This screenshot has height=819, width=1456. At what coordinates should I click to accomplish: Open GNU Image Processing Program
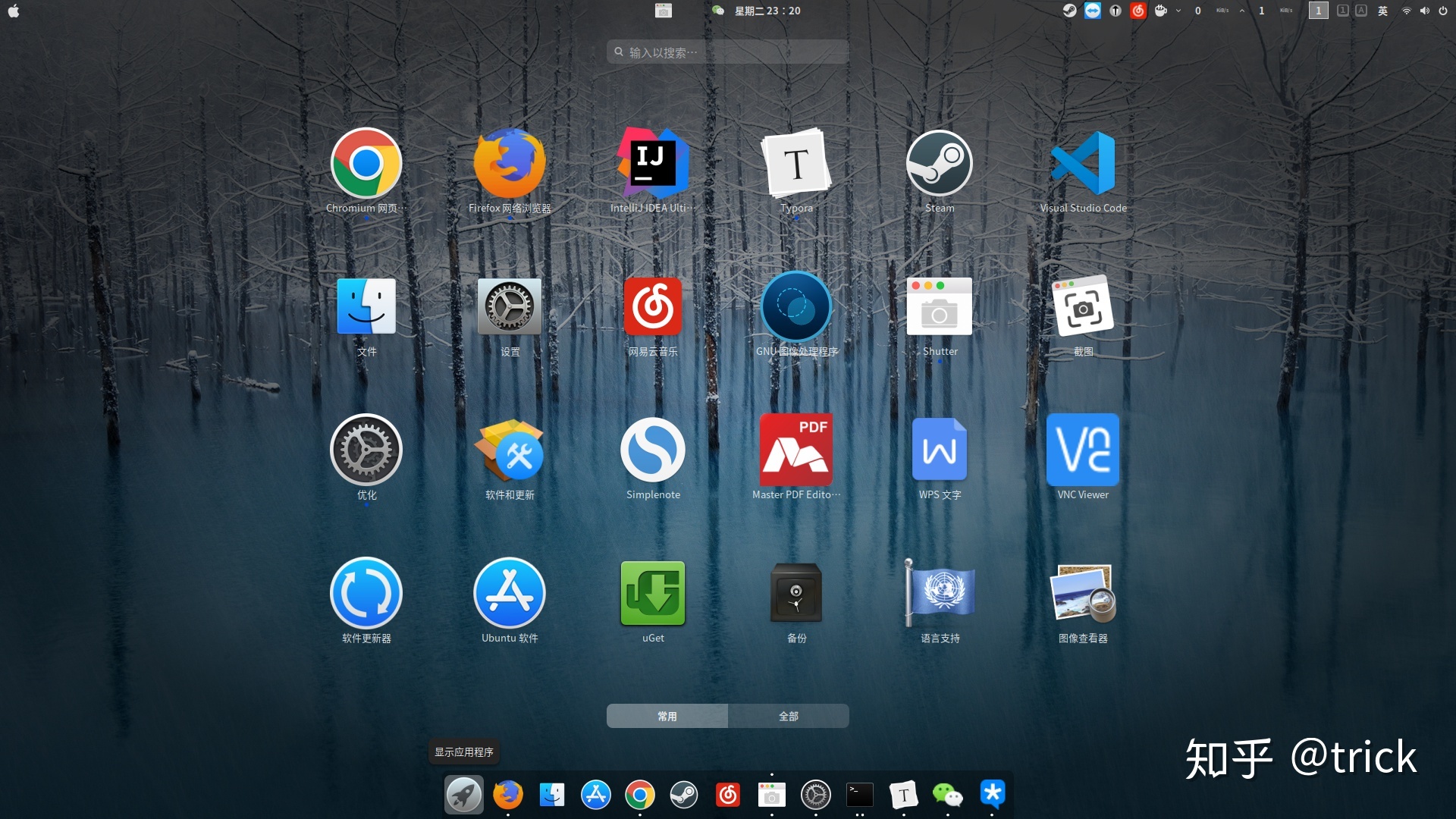coord(795,306)
